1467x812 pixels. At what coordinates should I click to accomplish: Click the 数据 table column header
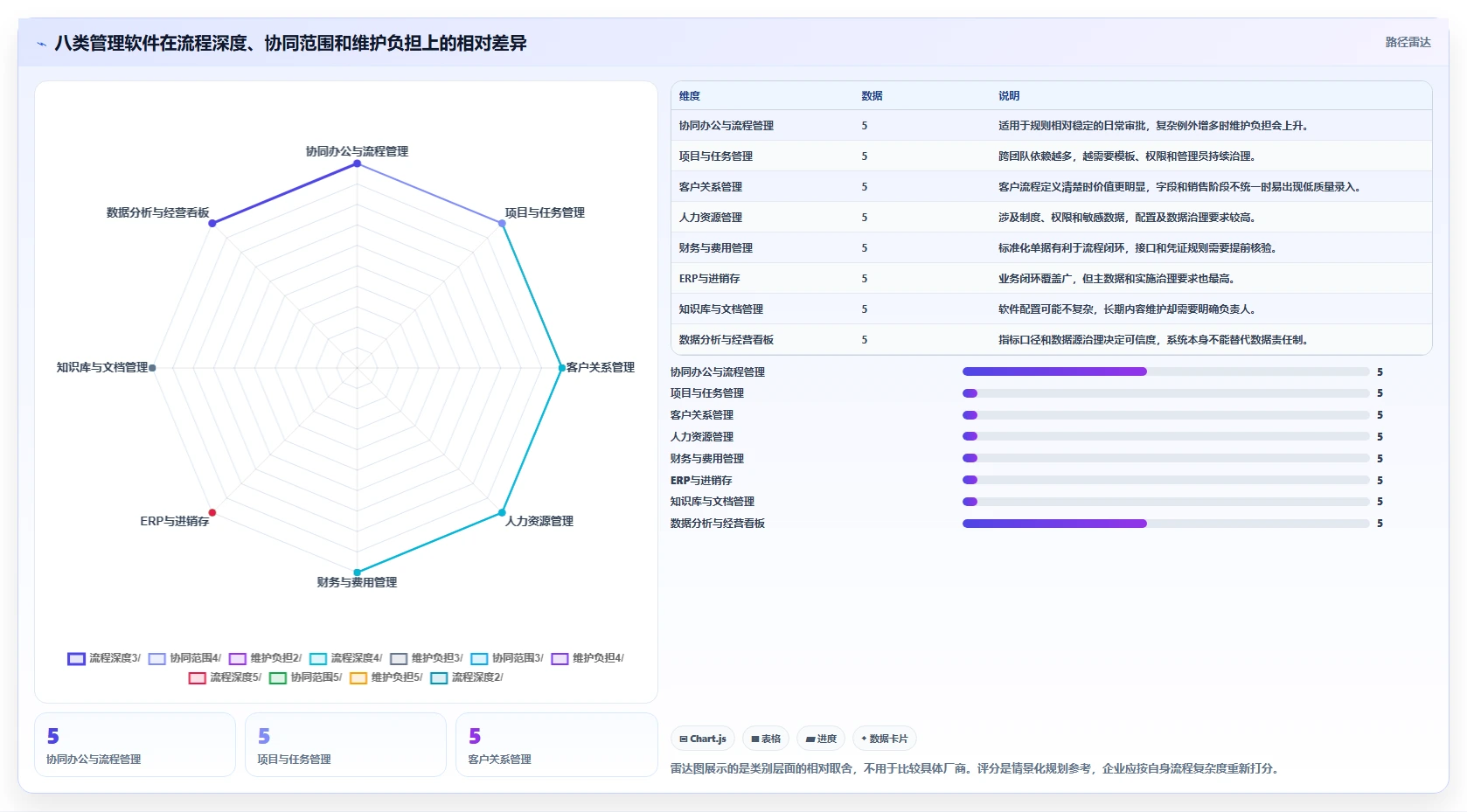click(x=872, y=96)
